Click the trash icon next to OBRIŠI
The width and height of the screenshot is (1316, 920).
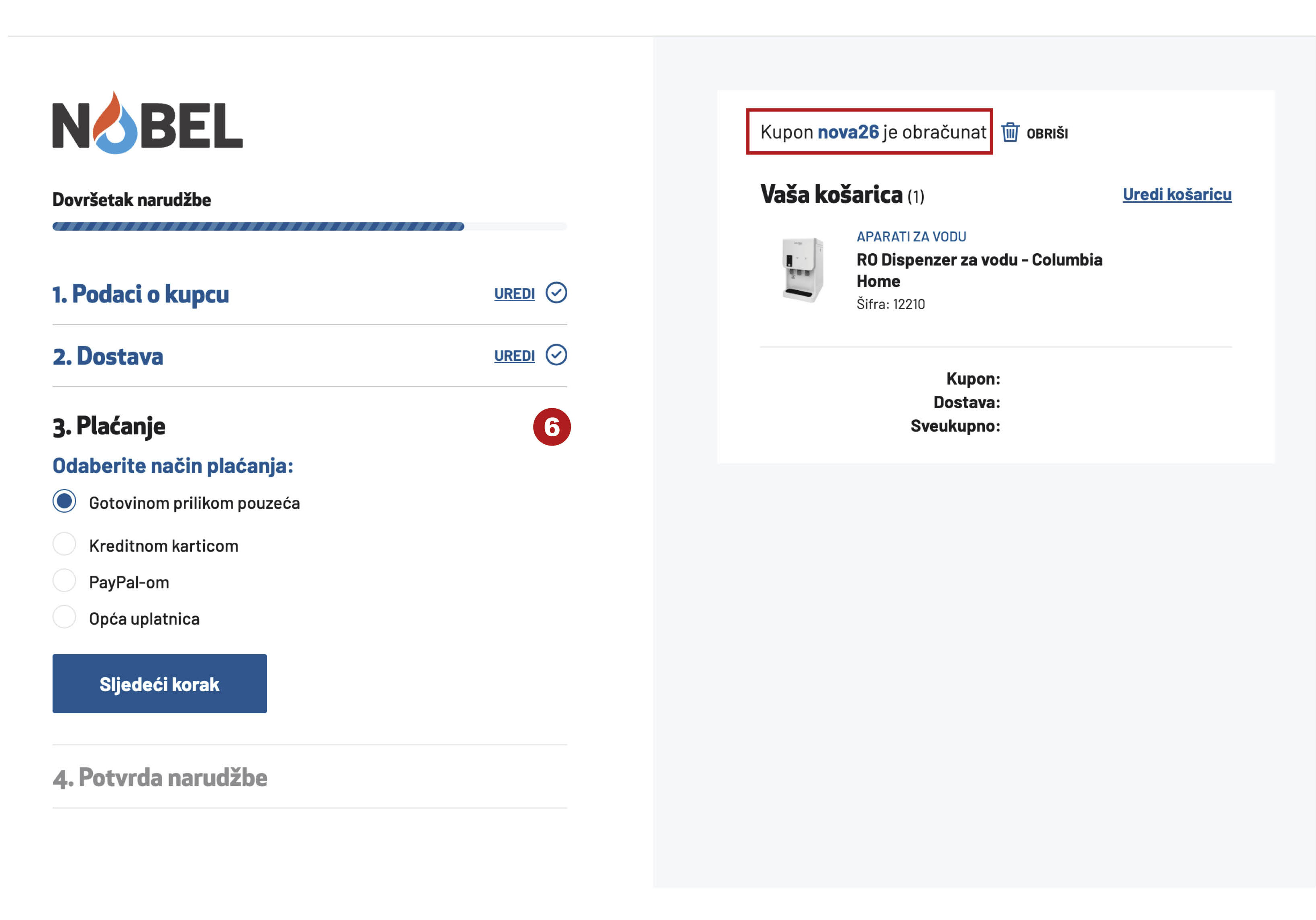(1010, 132)
